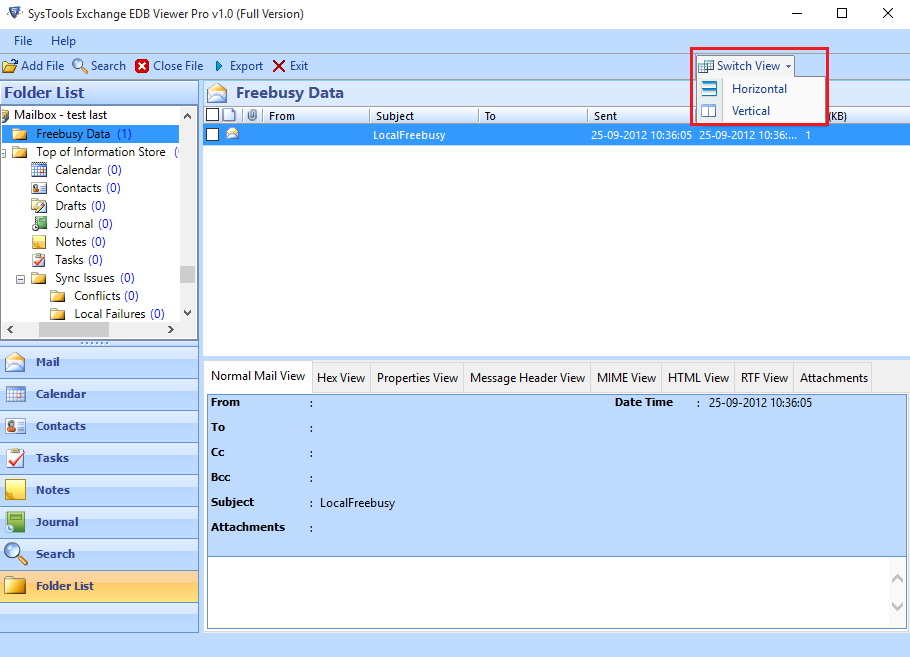Click the Journal book icon in tree
Image resolution: width=910 pixels, height=657 pixels.
[39, 224]
